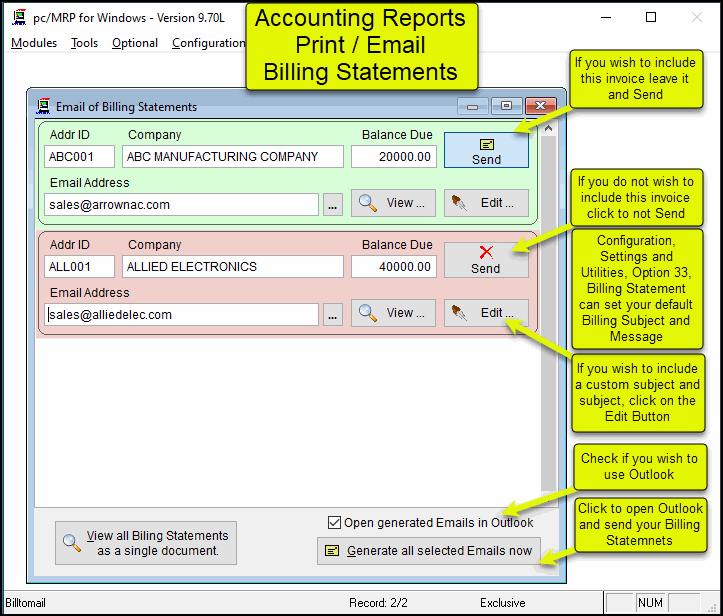The image size is (723, 616).
Task: Click the ABC001 Addr ID field
Action: 80,157
